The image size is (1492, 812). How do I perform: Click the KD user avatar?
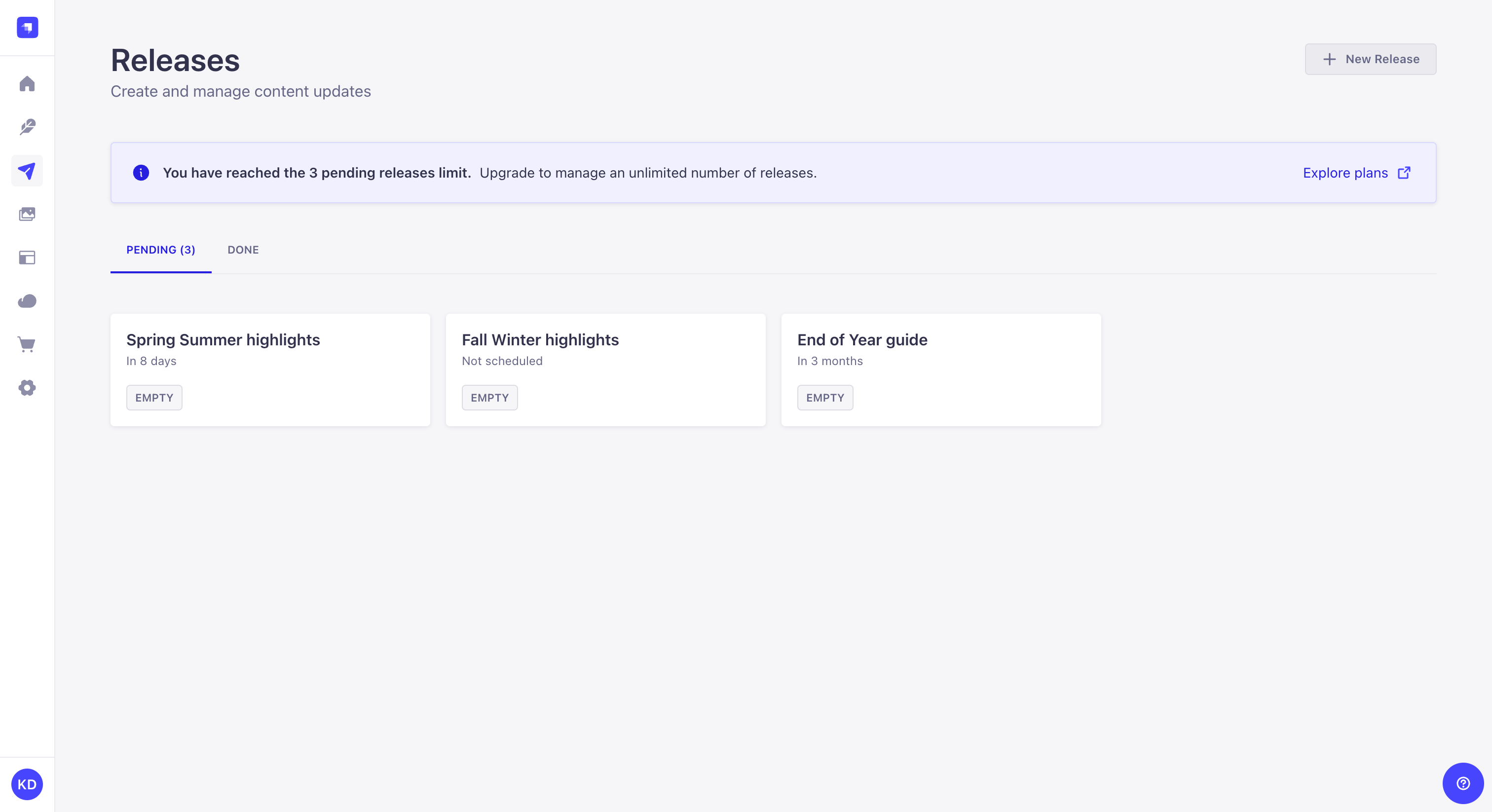[x=27, y=785]
